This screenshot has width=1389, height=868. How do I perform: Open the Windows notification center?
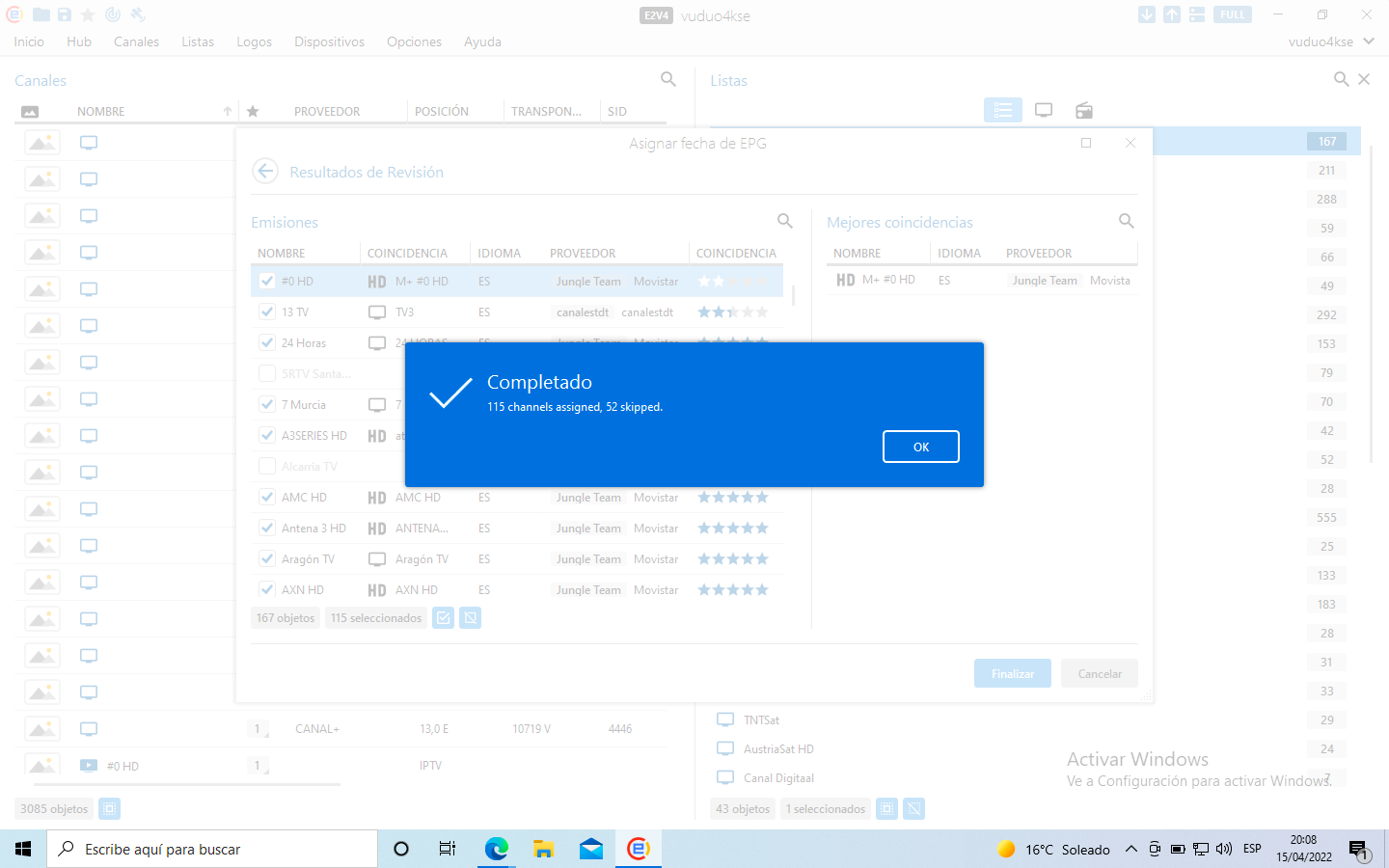[1359, 850]
